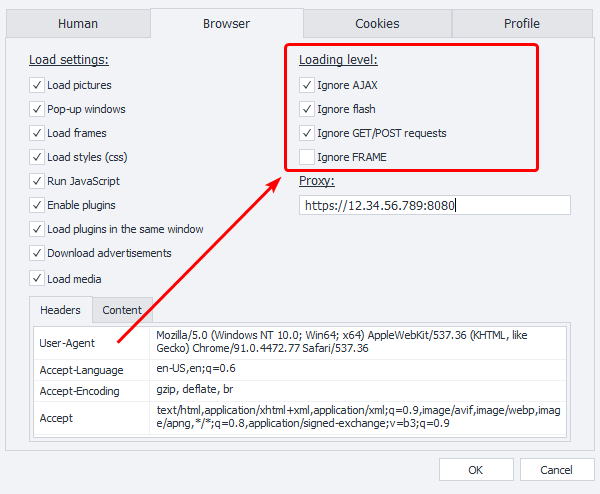Disable the Load media checkbox
This screenshot has height=494, width=600.
[37, 279]
